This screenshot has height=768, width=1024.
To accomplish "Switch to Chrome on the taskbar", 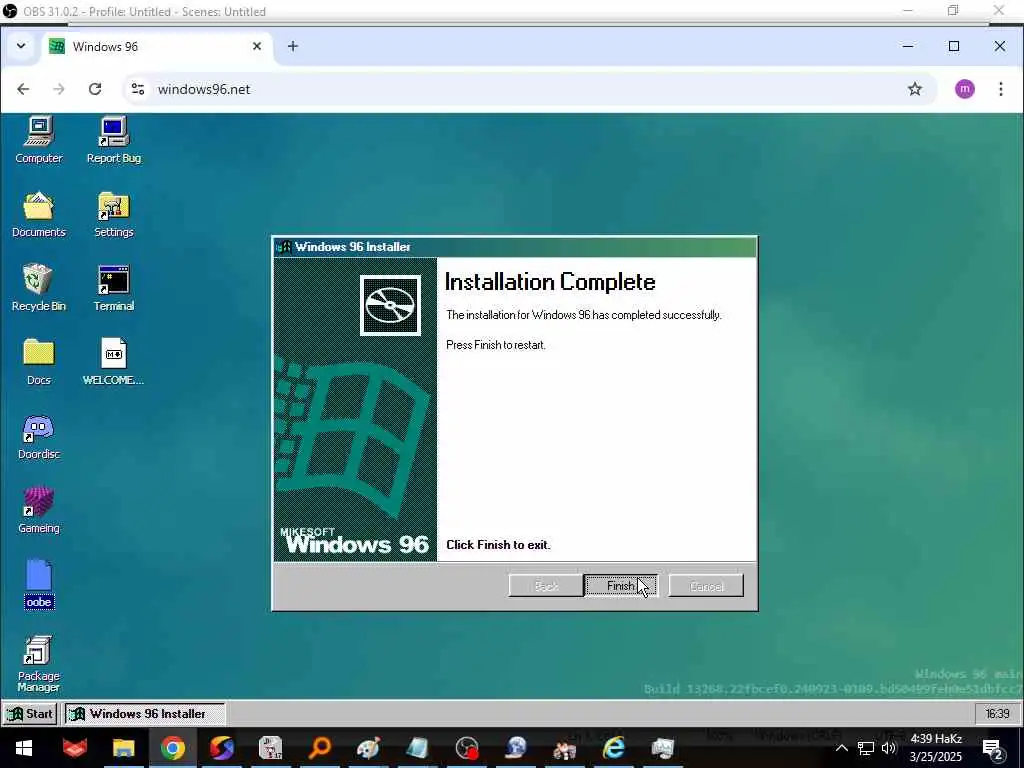I will [172, 748].
